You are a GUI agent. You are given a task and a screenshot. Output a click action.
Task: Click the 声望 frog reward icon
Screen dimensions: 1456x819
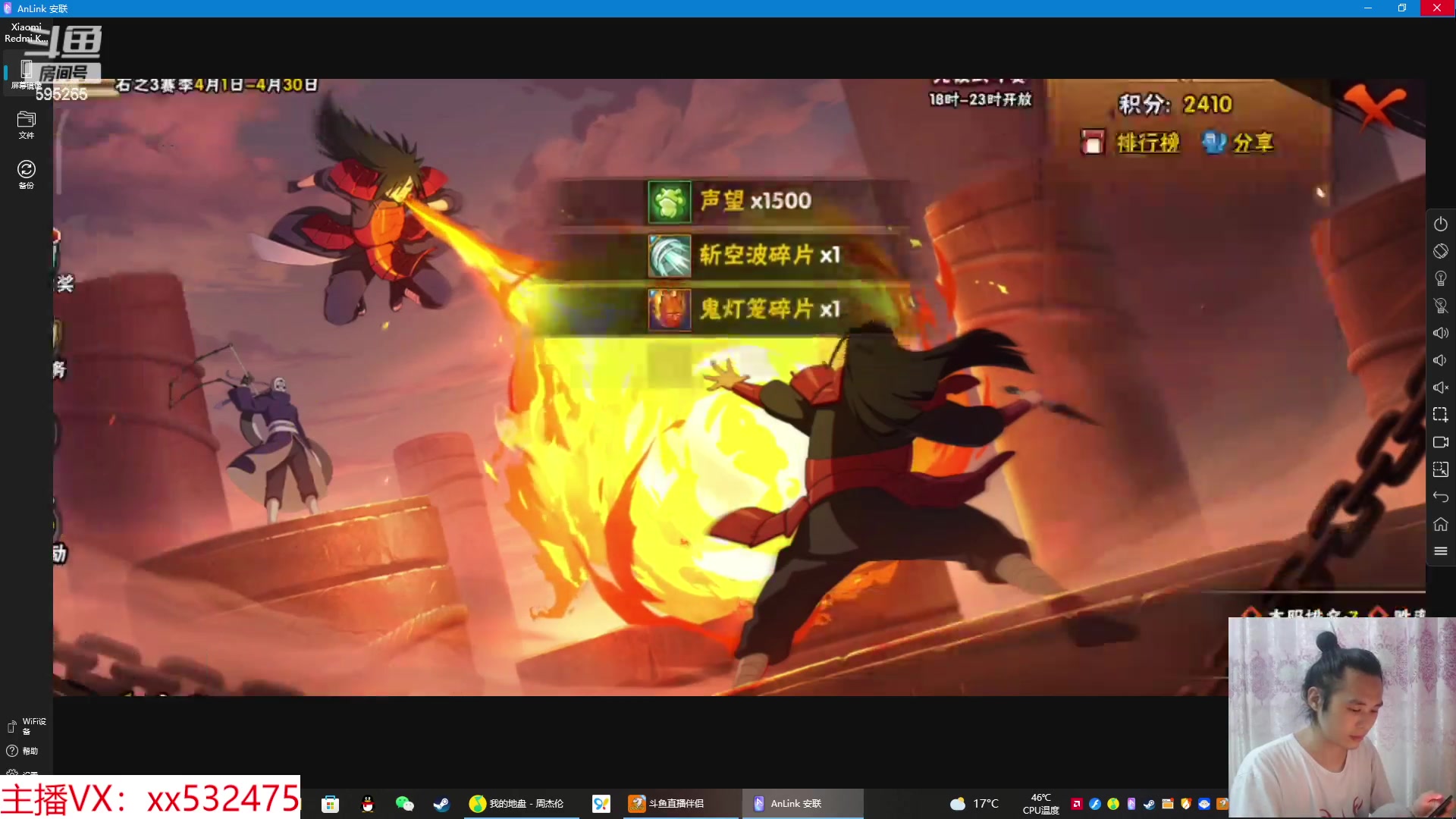click(669, 201)
